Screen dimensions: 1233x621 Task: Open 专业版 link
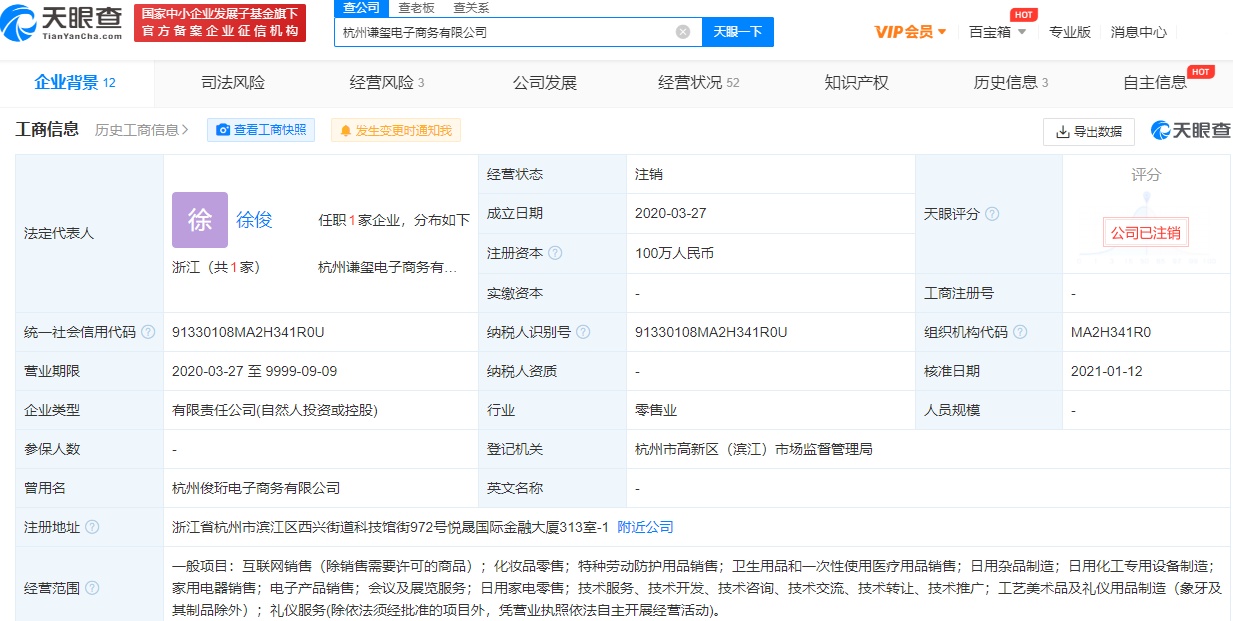click(1070, 32)
